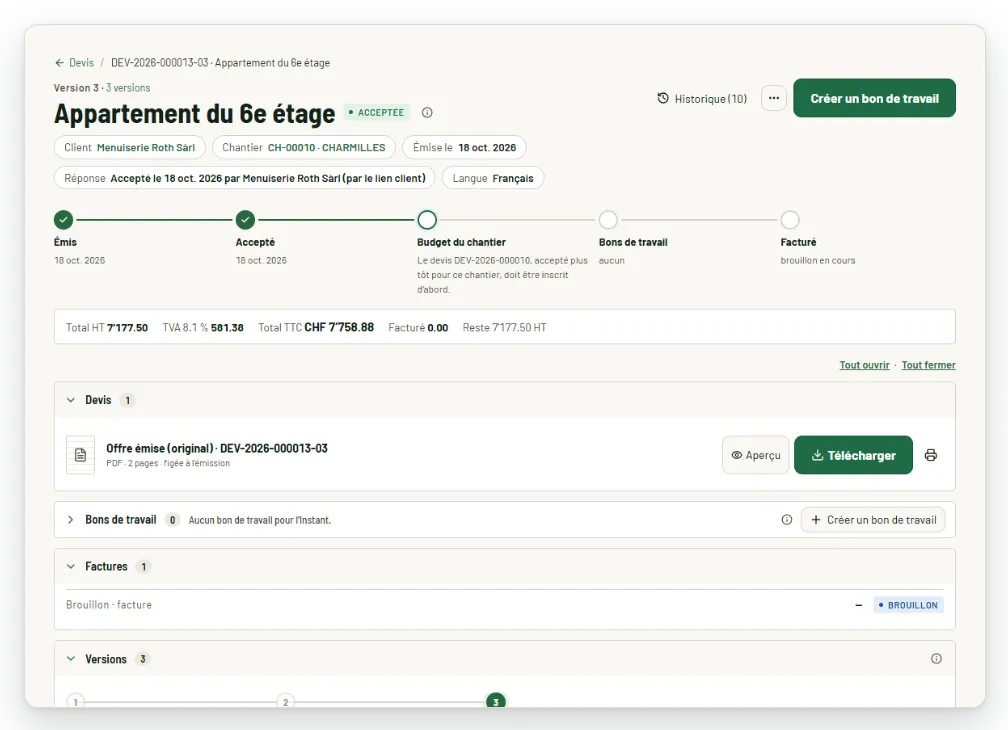Click the Offre émise (original) document title
The height and width of the screenshot is (730, 1008).
[217, 449]
